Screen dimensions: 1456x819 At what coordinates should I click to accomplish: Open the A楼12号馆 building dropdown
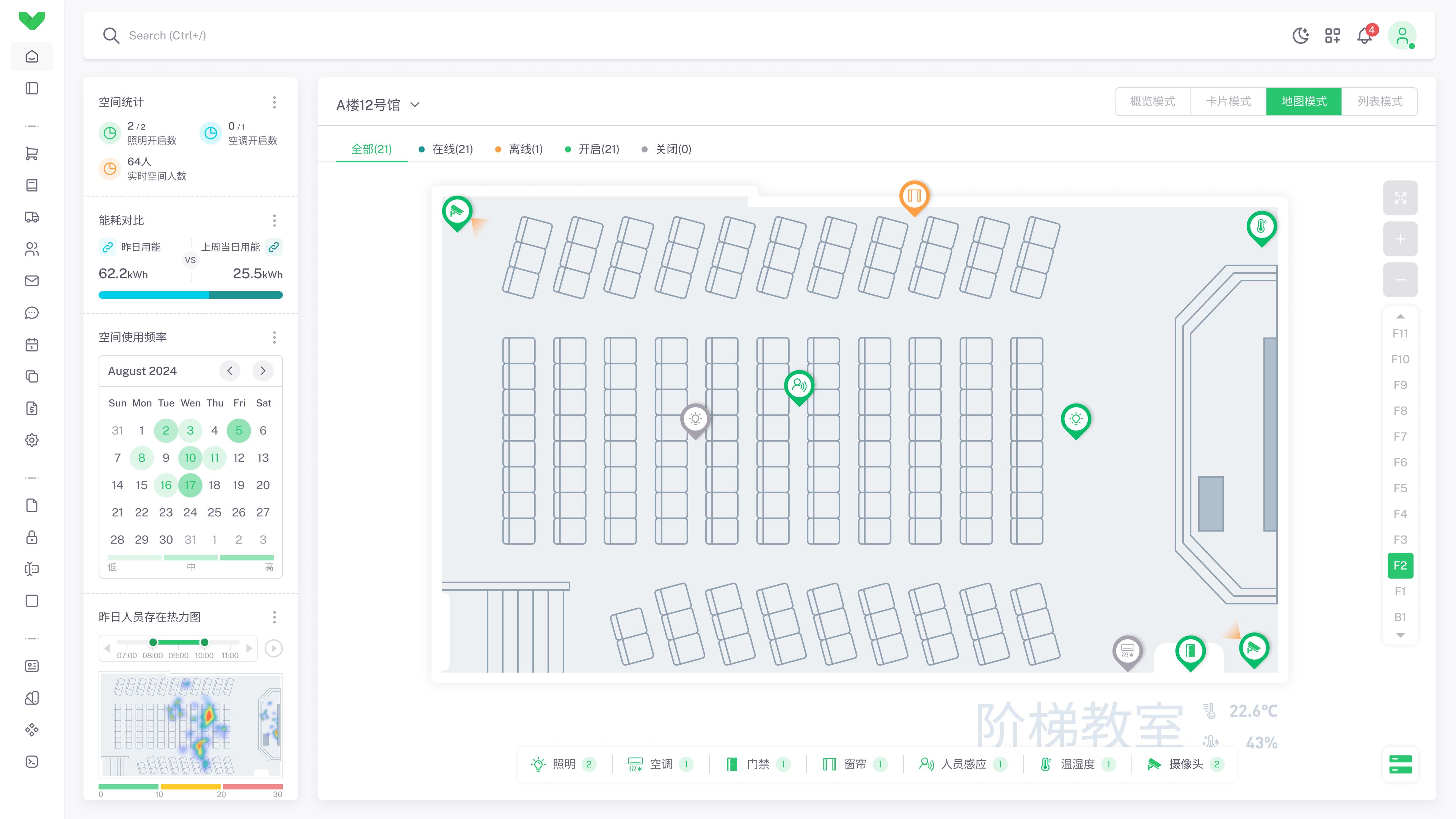tap(378, 105)
